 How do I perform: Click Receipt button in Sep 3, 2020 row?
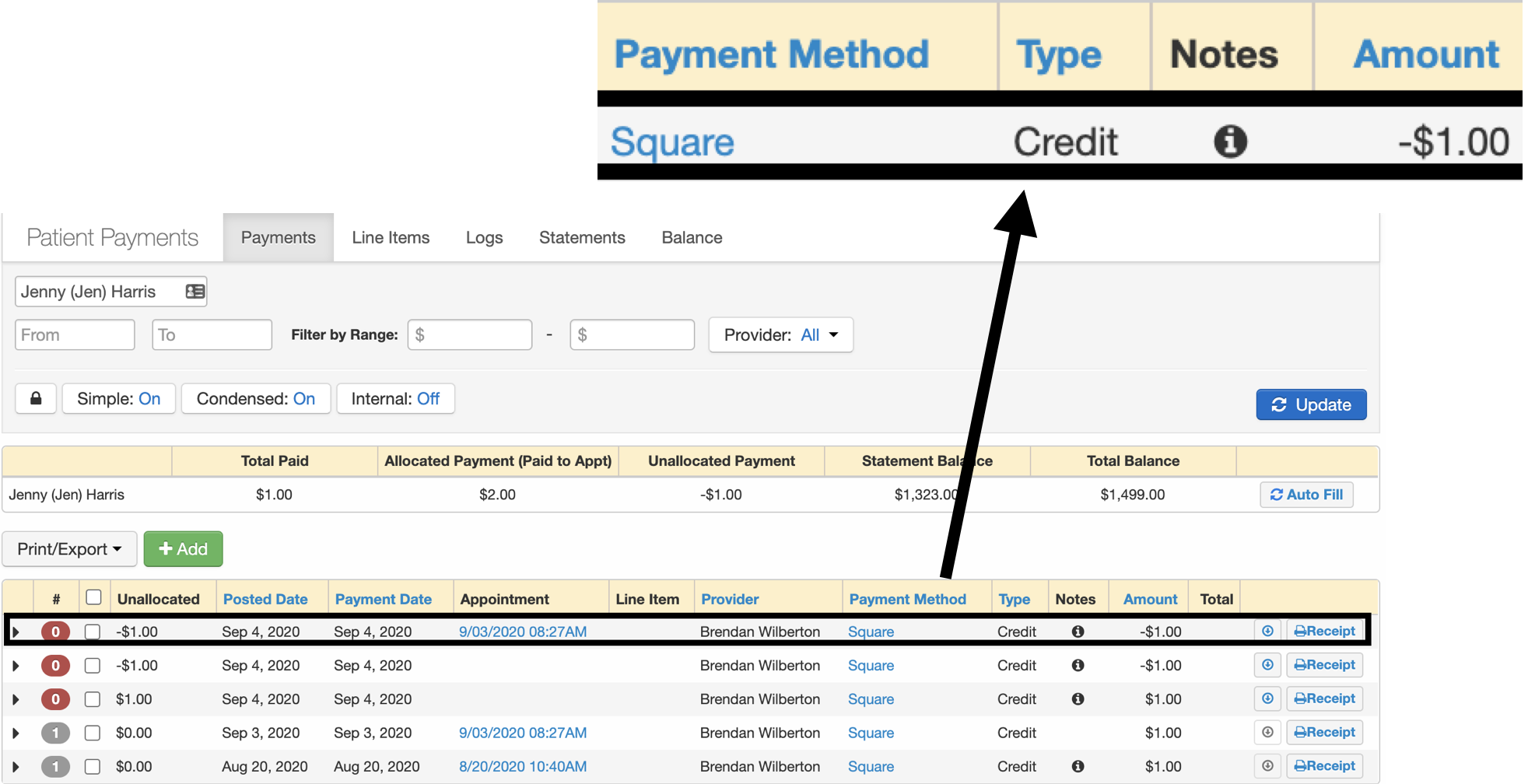tap(1324, 732)
